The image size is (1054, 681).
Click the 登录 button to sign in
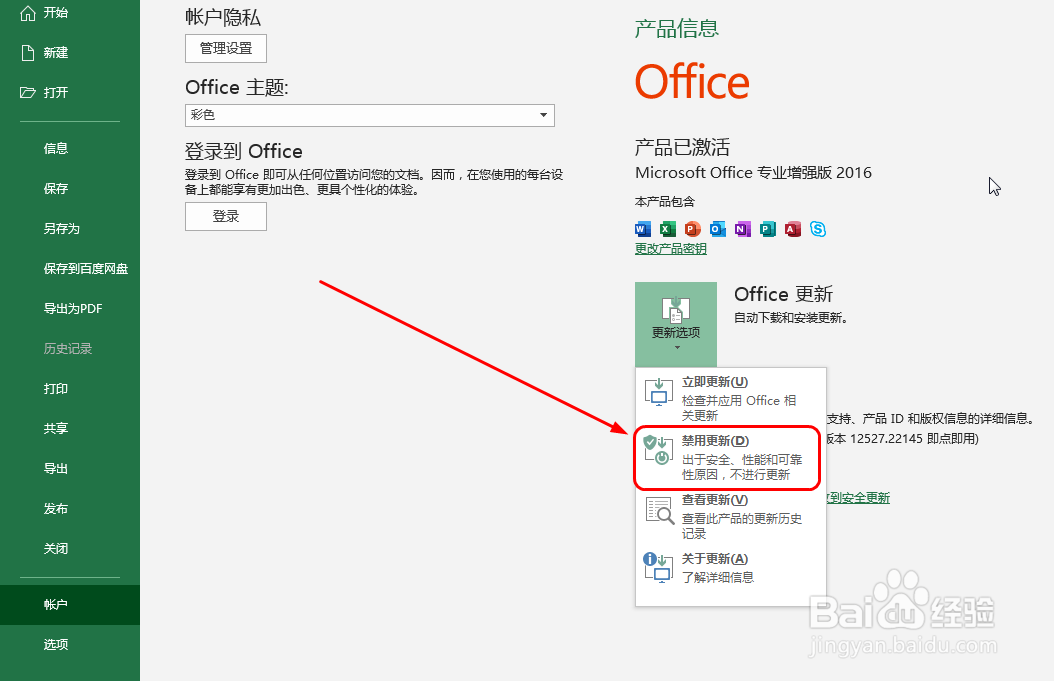(225, 215)
